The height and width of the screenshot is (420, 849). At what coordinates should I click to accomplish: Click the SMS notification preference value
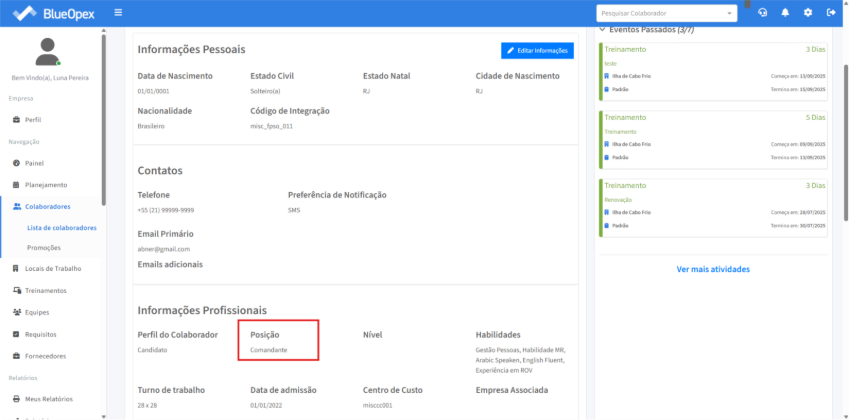tap(294, 210)
